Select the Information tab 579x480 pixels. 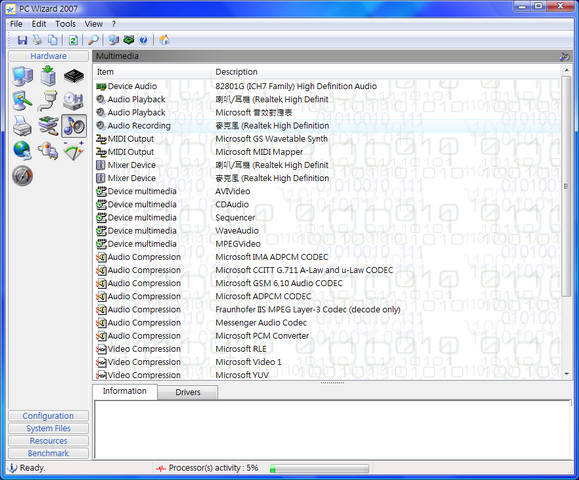pyautogui.click(x=124, y=391)
